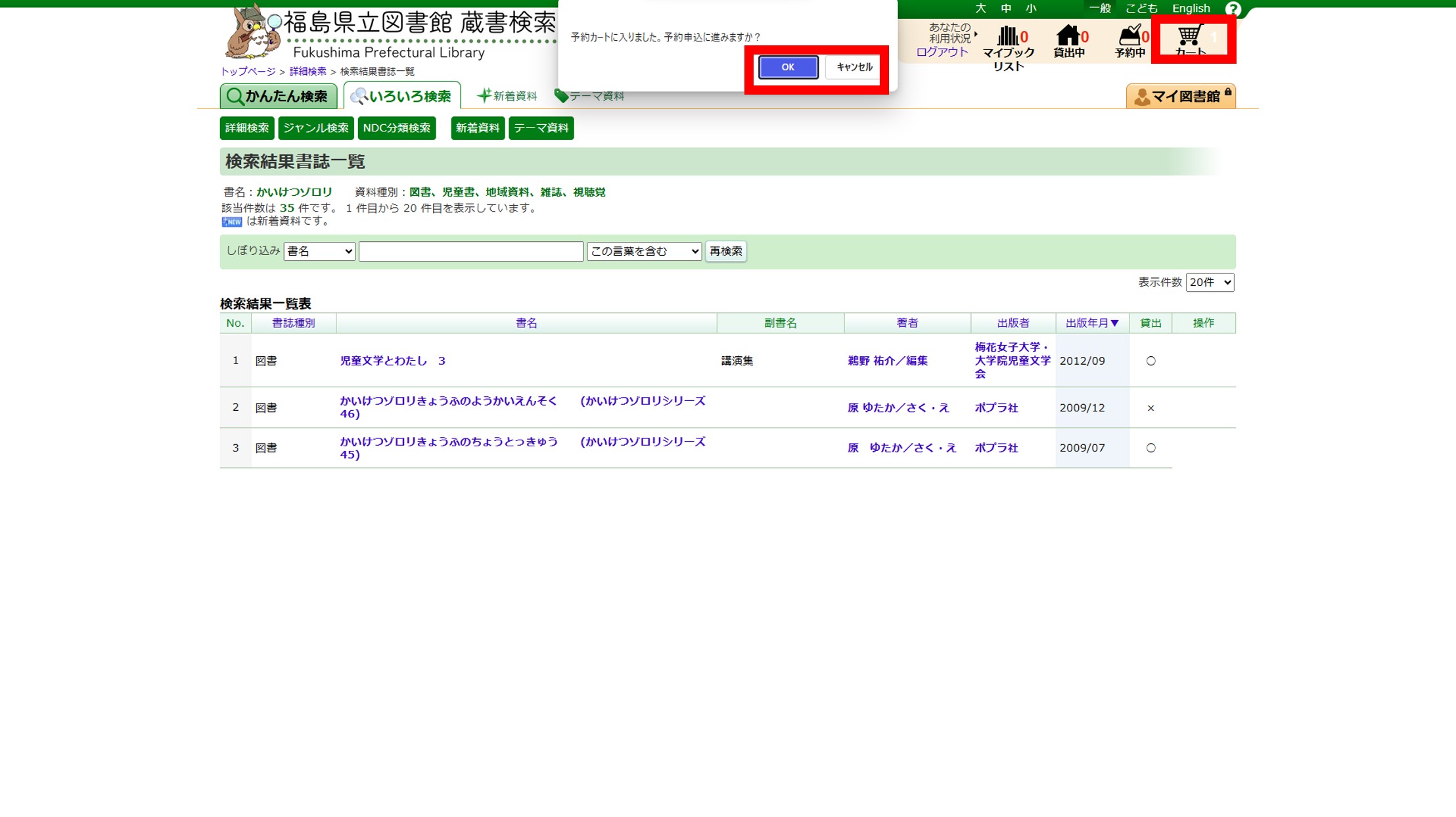Open マイ図書館 with lock icon
Viewport: 1456px width, 817px height.
coord(1181,97)
